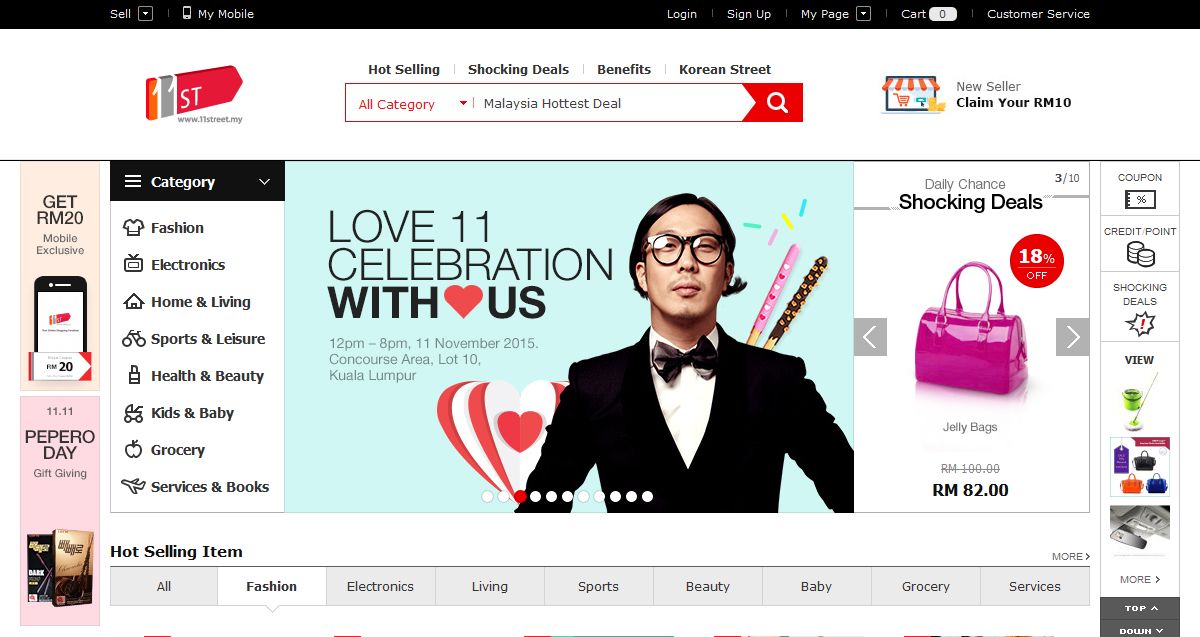Click the Sports & Leisure bicycle icon
Screen dimensions: 1200x637
click(133, 339)
